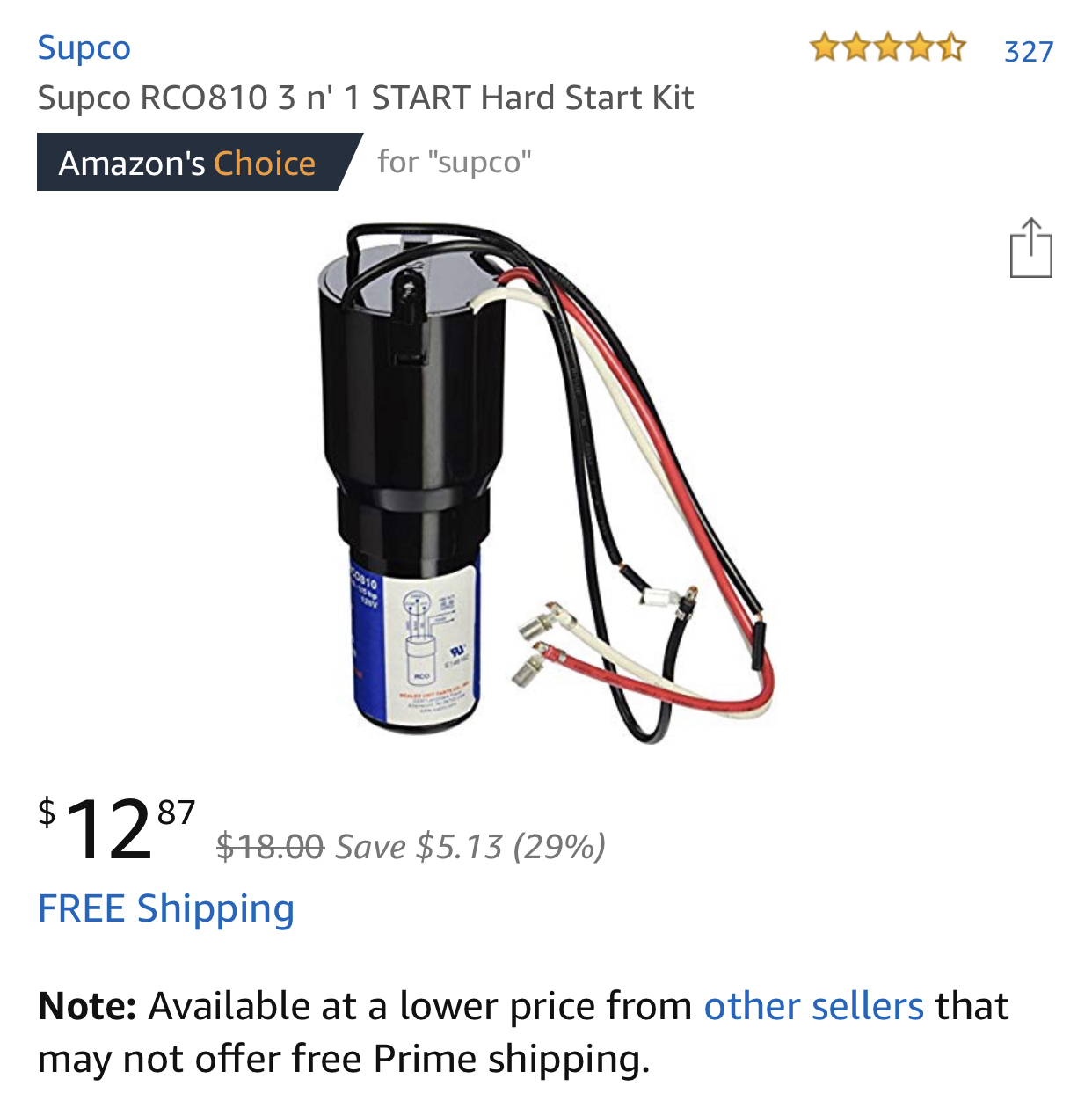Tap the share icon beside product image
Screen dimensions: 1092x1108
point(1030,248)
